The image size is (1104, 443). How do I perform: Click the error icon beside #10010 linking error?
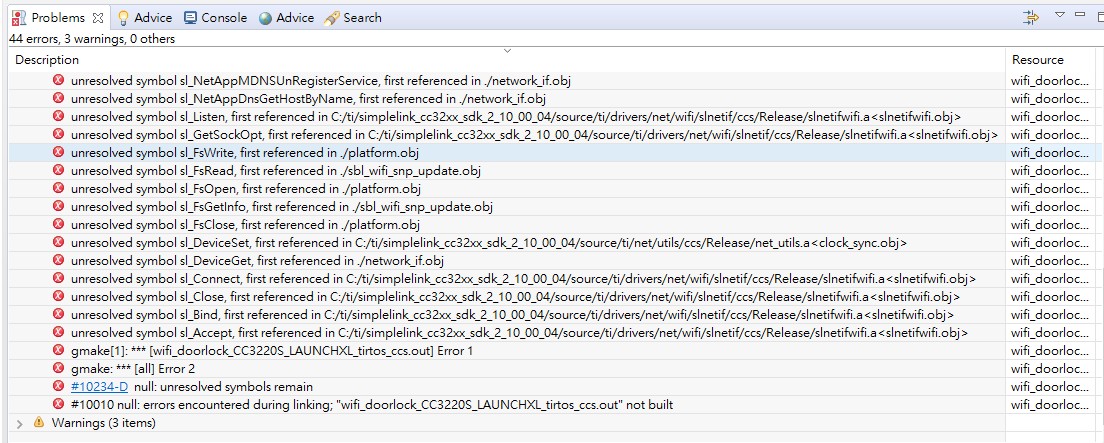point(58,405)
